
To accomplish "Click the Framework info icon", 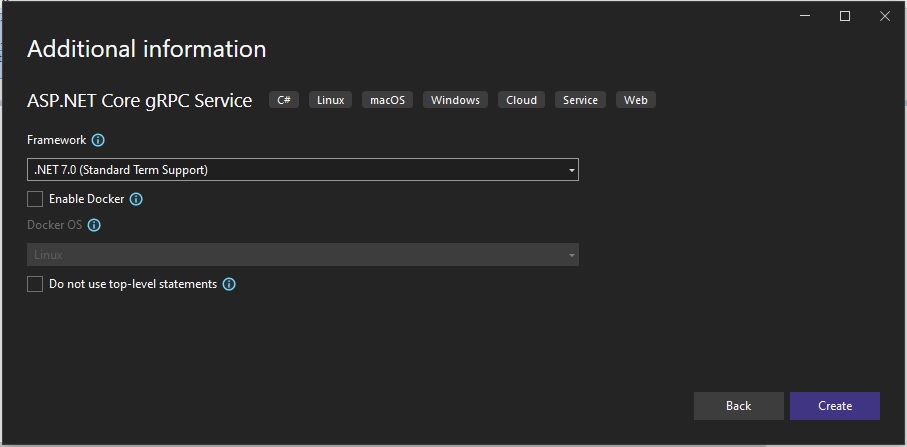I will pos(98,140).
